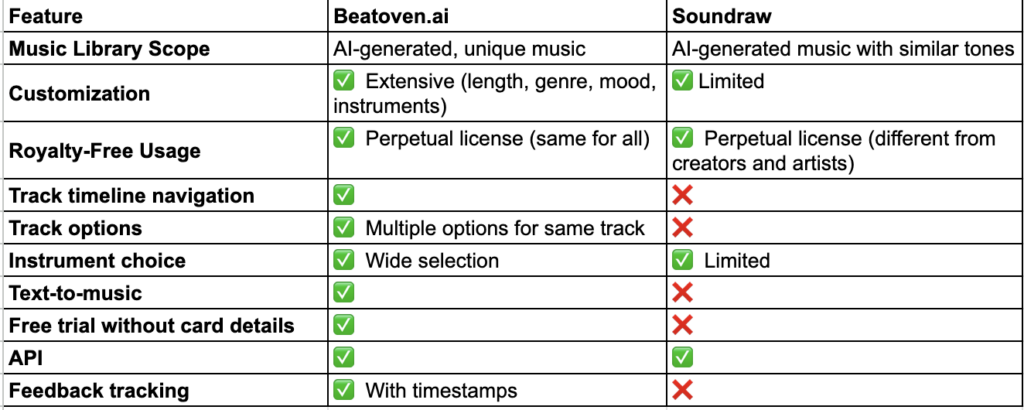Click the green checkmark beside Beatoven.ai's Wide selection
Viewport: 1024px width, 410px height.
click(x=344, y=261)
